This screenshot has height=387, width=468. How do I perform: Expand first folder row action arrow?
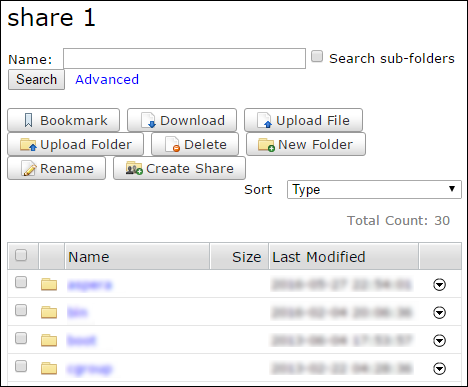439,285
